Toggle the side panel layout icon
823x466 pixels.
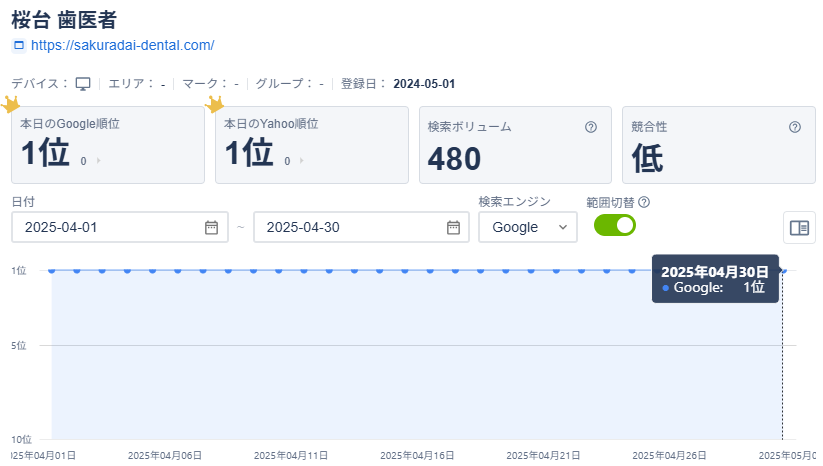(x=799, y=228)
